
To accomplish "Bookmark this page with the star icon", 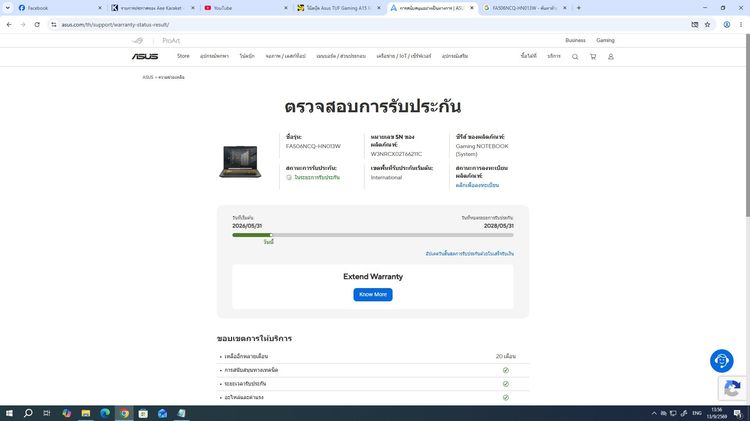I will click(x=707, y=24).
